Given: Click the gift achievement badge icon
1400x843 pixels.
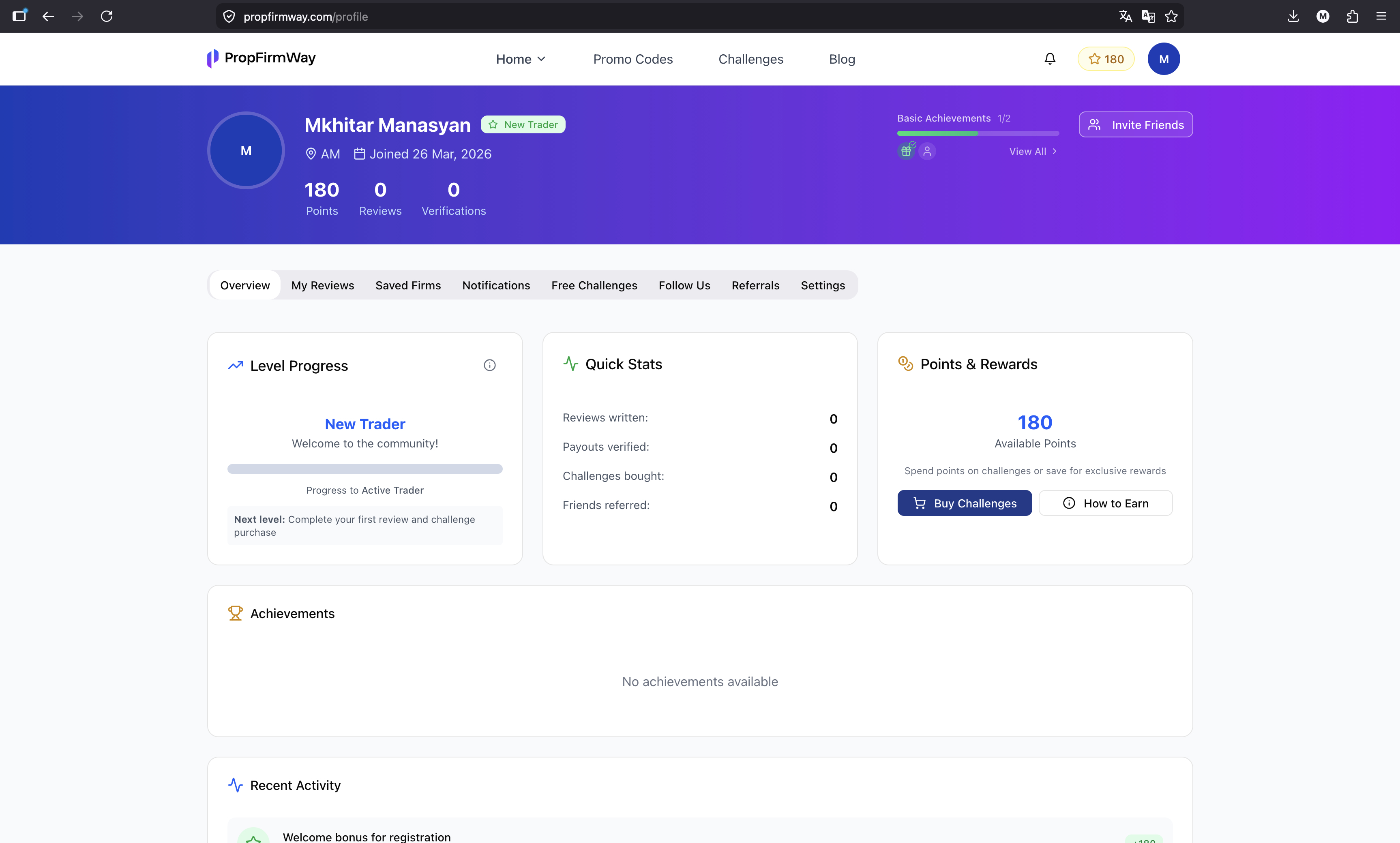Looking at the screenshot, I should click(906, 151).
